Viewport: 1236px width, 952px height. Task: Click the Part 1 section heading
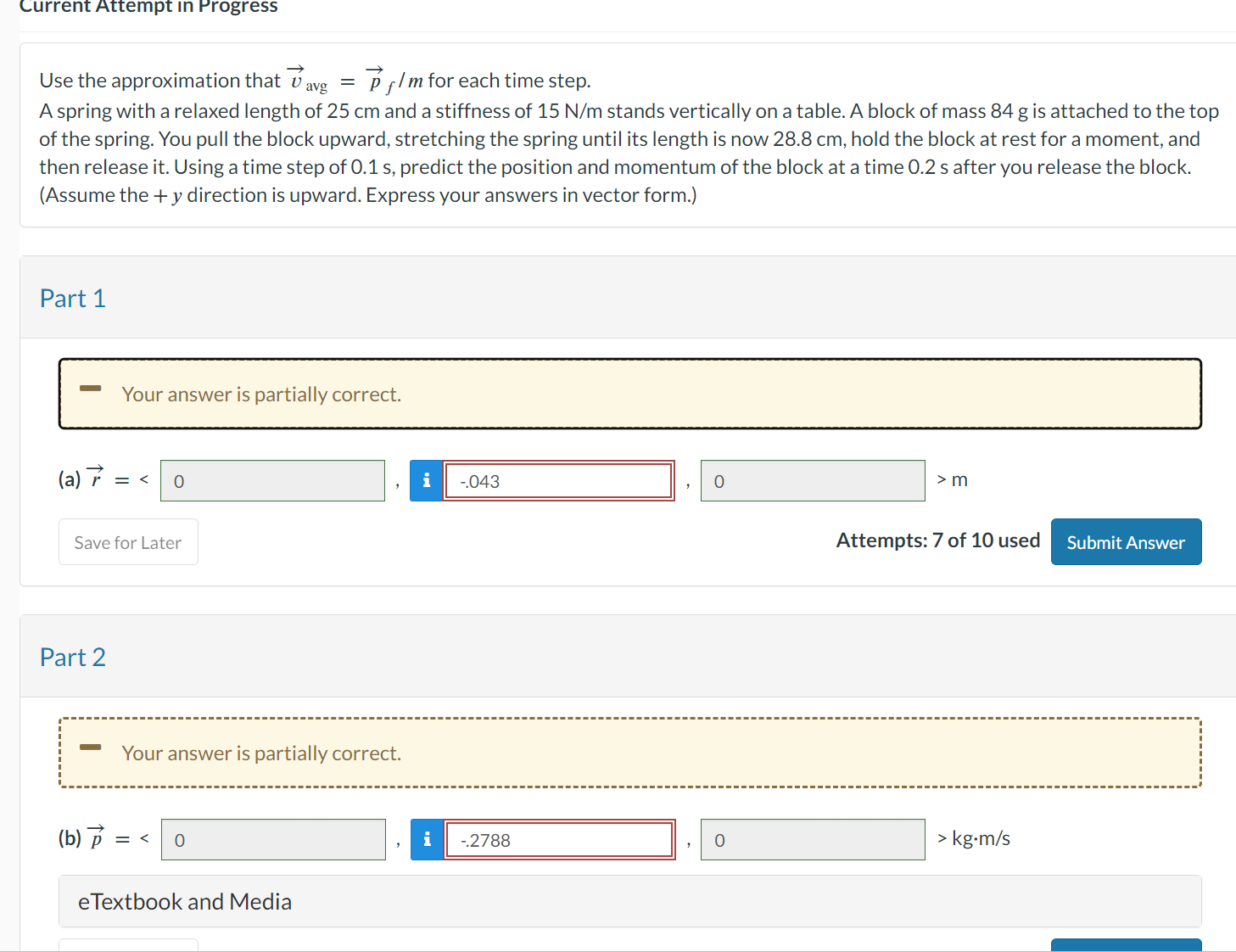pos(72,298)
